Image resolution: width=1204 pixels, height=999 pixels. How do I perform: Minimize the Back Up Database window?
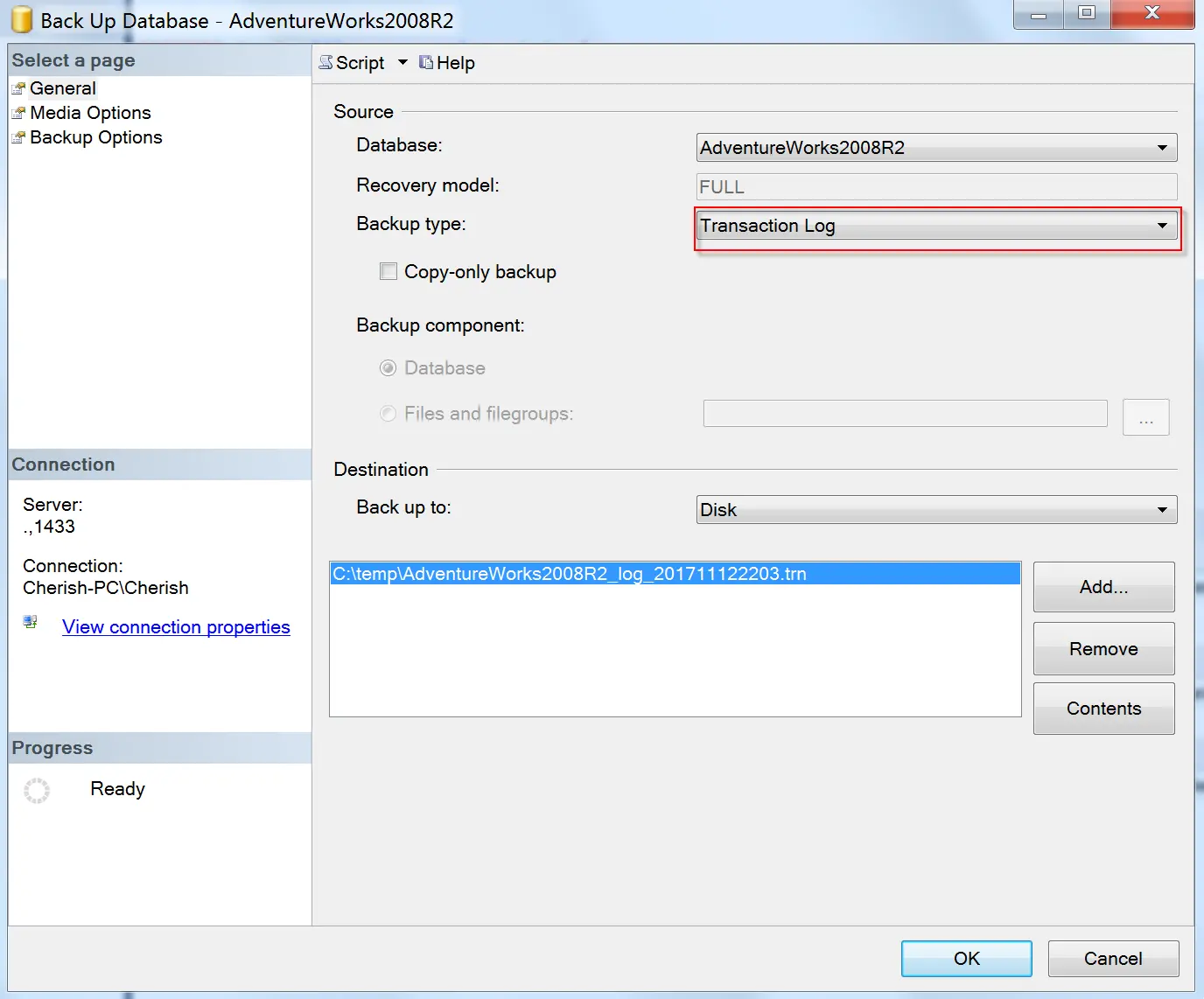[x=1039, y=14]
